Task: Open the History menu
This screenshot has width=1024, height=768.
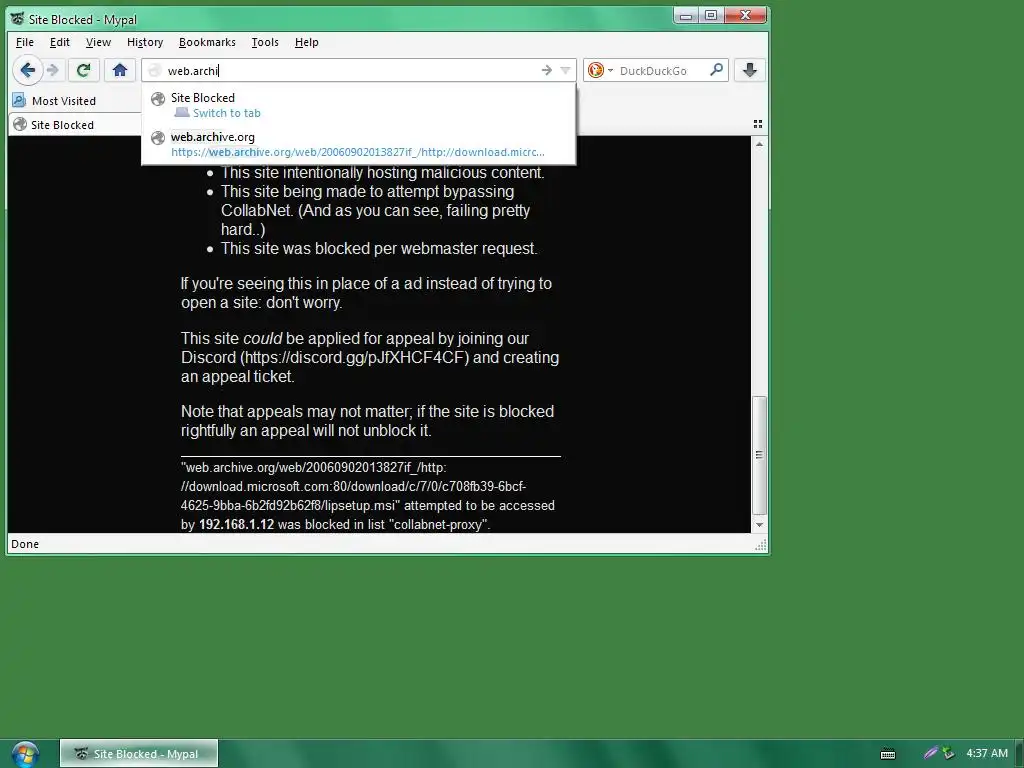Action: point(145,42)
